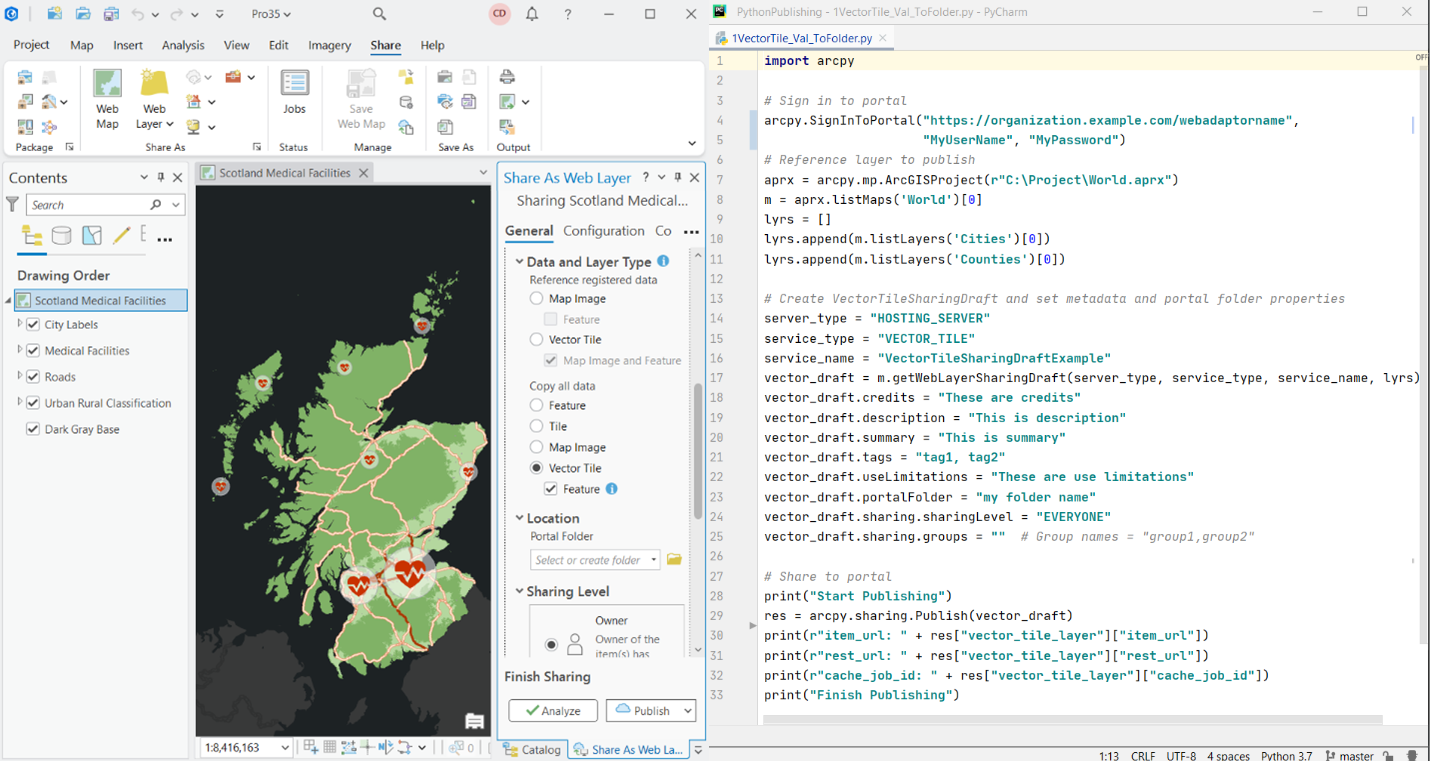
Task: Click the Print layout icon in Output group
Action: pyautogui.click(x=508, y=75)
